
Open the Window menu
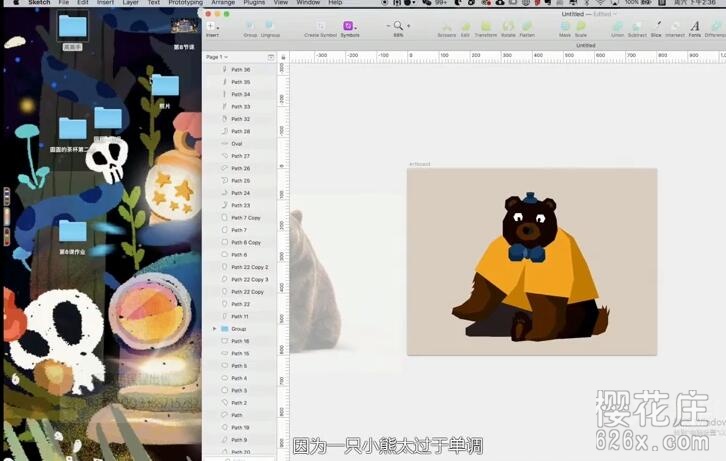(x=308, y=2)
